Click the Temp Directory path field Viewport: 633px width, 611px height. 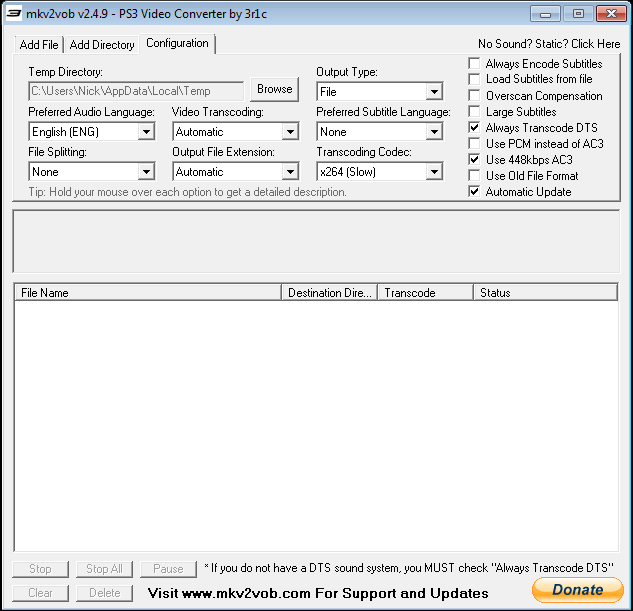(x=135, y=91)
